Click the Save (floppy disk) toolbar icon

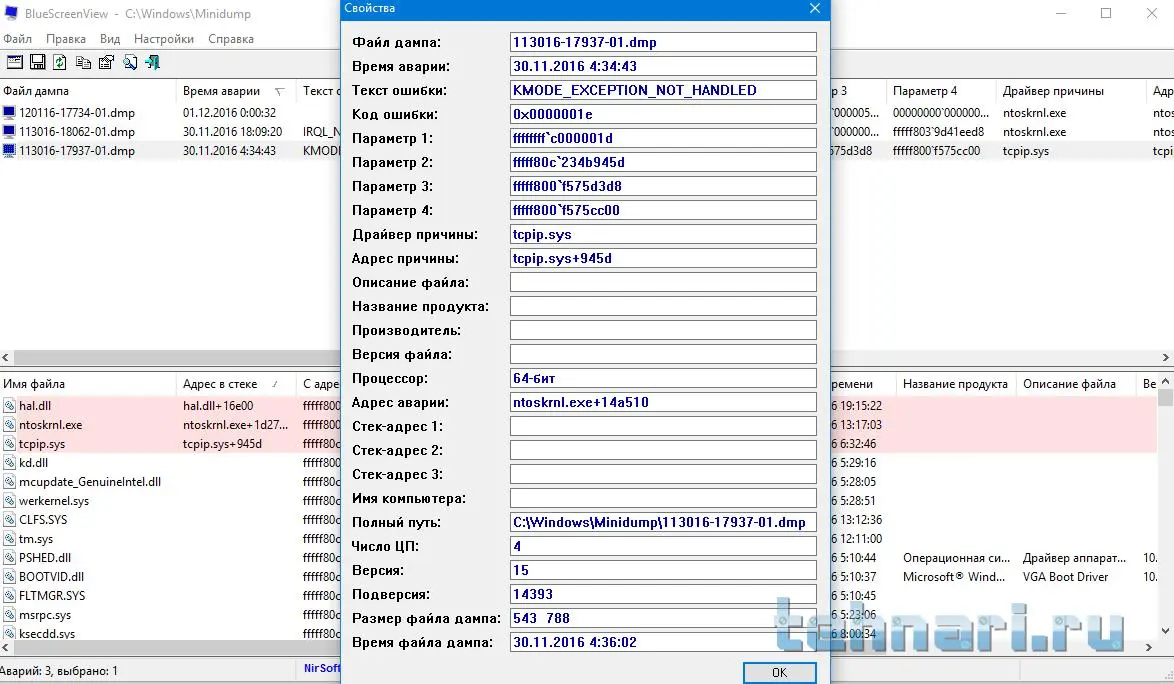point(37,62)
